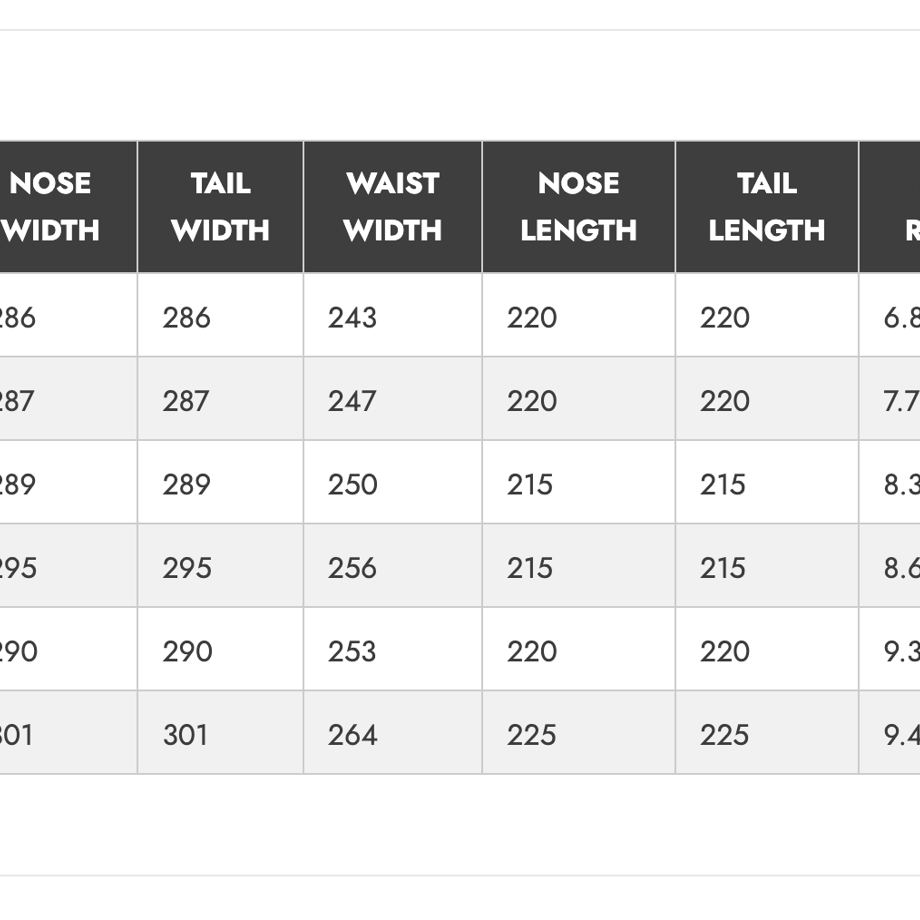Click nose length value 225
Image resolution: width=920 pixels, height=920 pixels.
[x=532, y=735]
